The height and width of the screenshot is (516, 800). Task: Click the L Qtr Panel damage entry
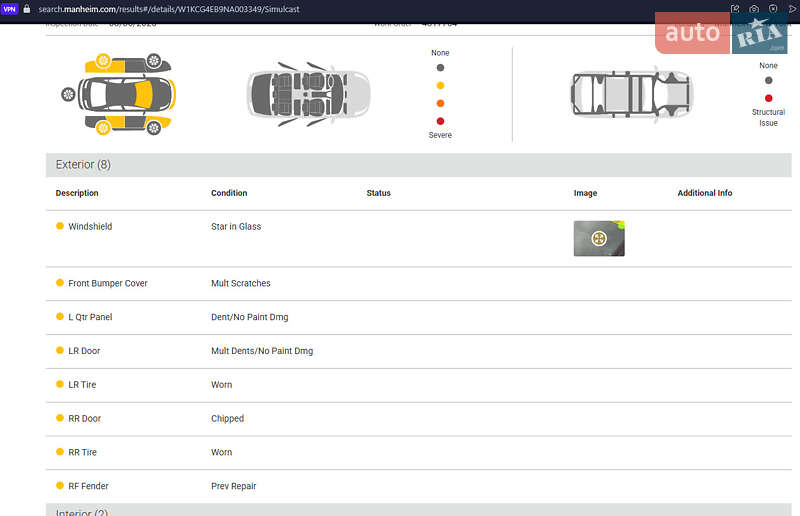pyautogui.click(x=90, y=317)
